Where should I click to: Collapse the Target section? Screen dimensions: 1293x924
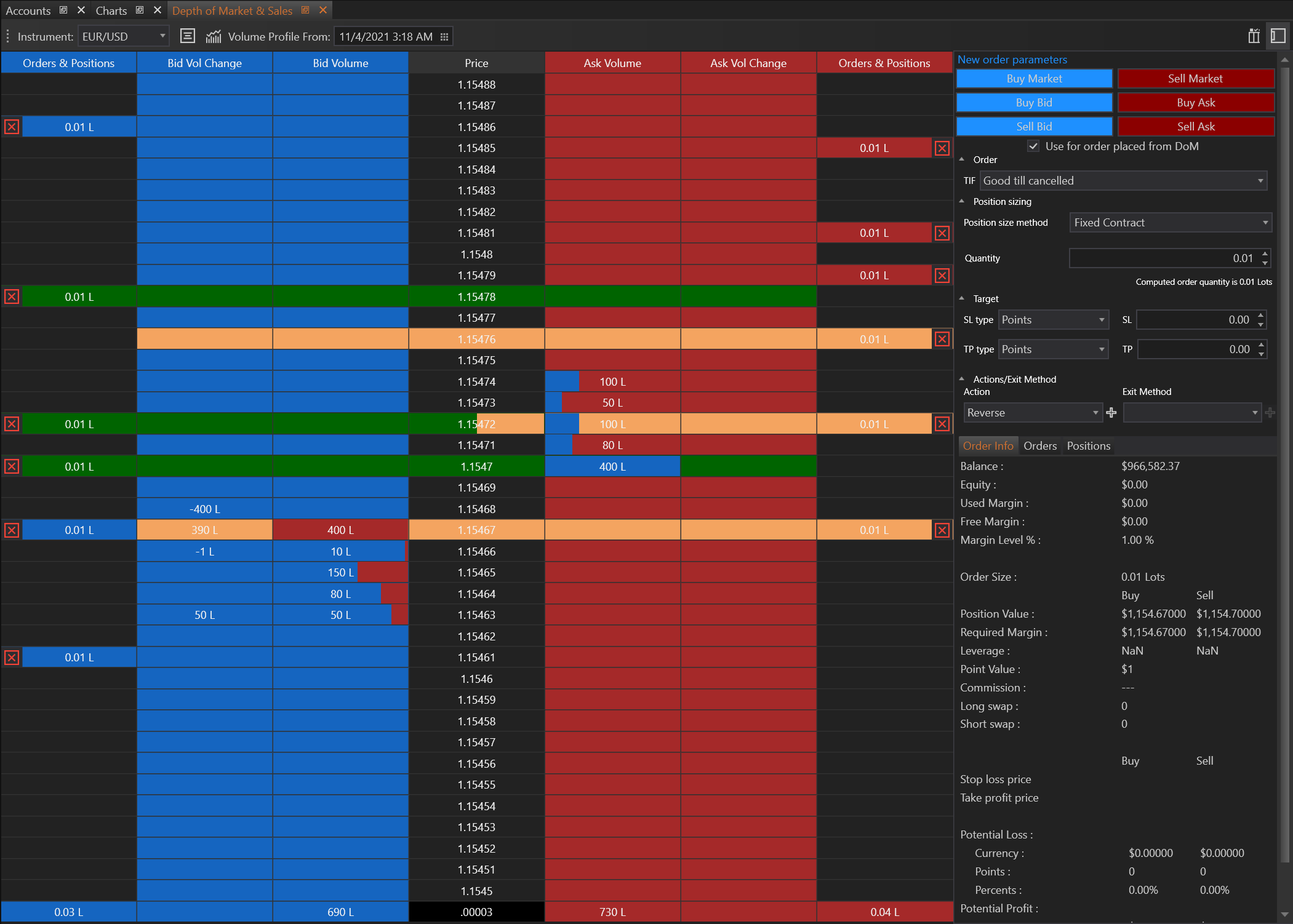(962, 298)
